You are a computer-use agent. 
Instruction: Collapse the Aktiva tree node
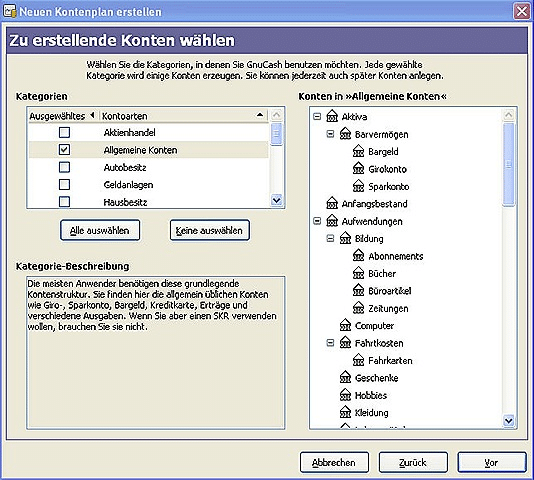[x=317, y=117]
